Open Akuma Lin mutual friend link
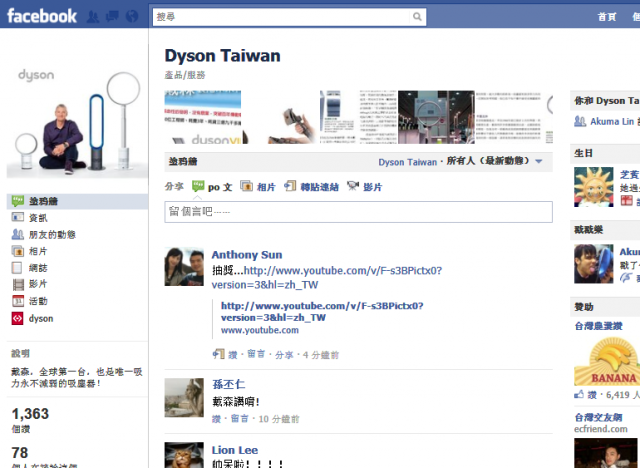Screen dimensions: 640x468 point(612,122)
